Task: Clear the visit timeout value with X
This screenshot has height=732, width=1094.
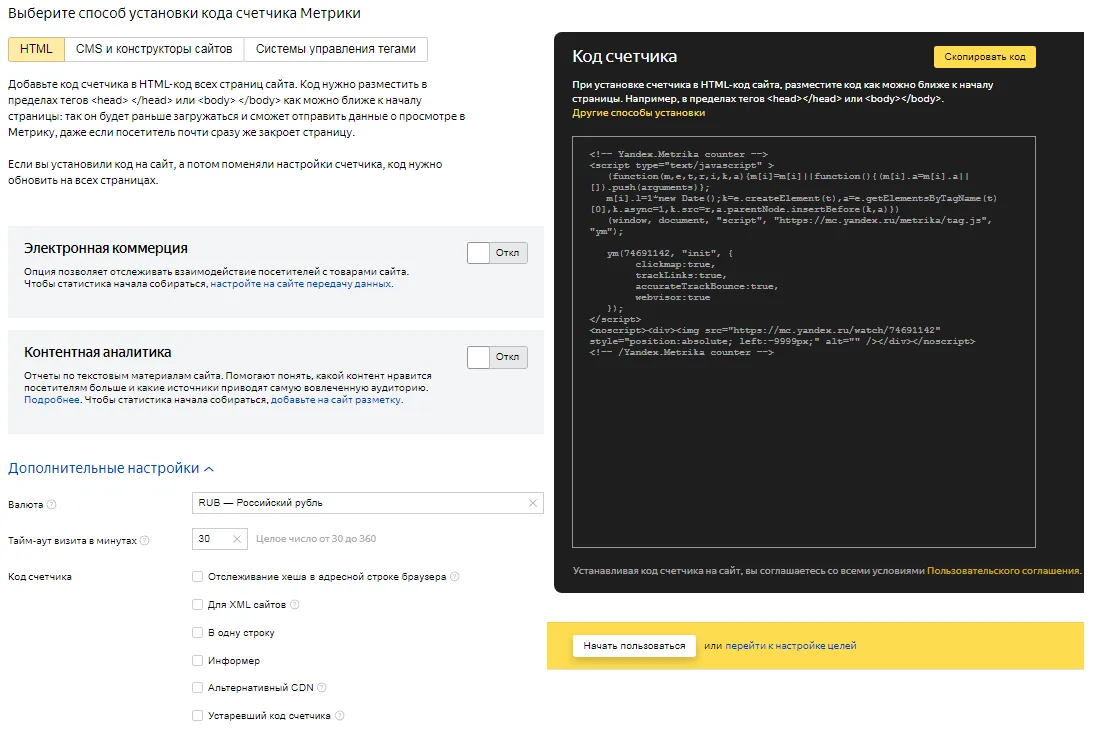Action: pos(237,539)
